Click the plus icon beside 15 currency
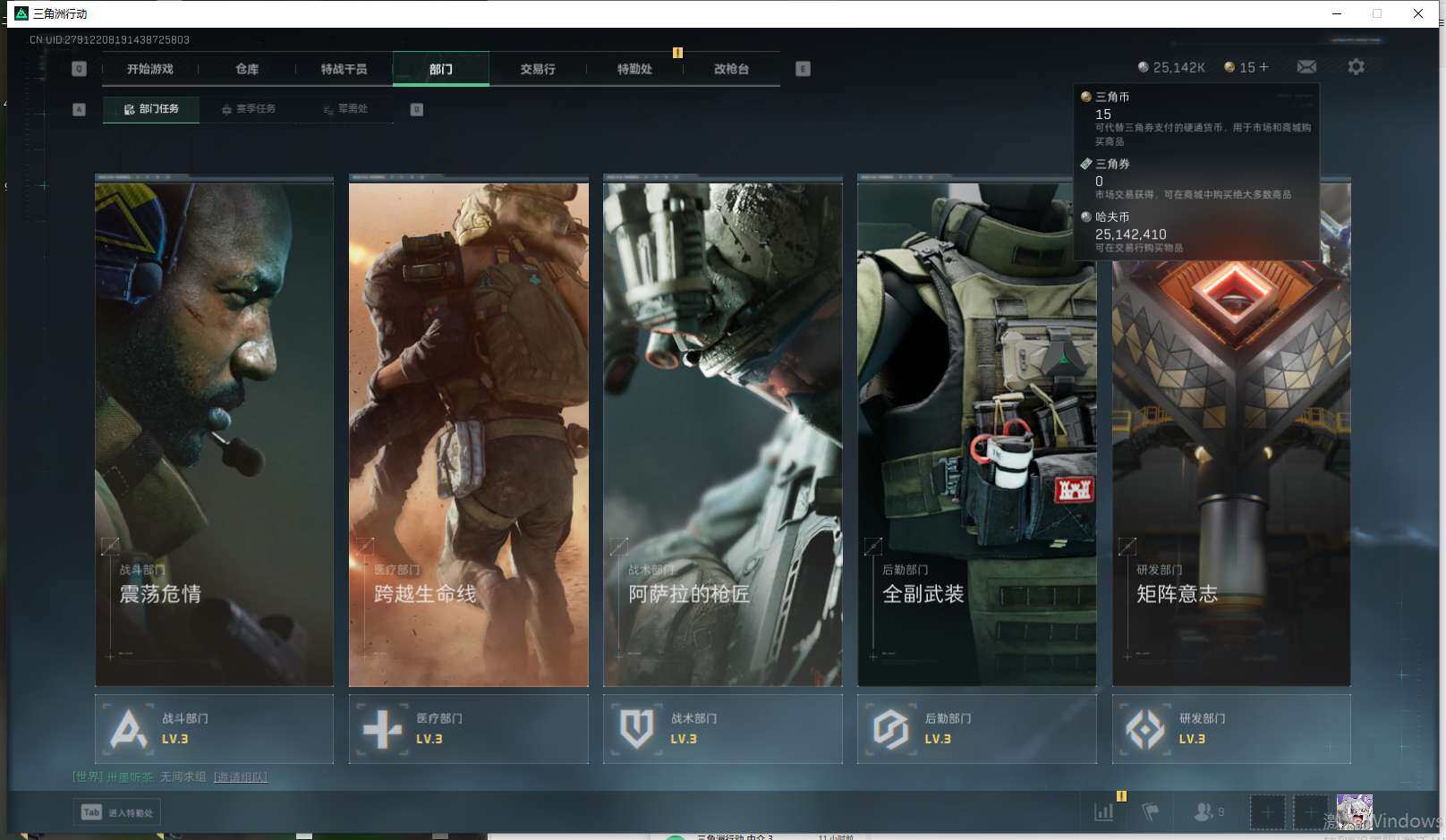This screenshot has width=1446, height=840. 1264,67
